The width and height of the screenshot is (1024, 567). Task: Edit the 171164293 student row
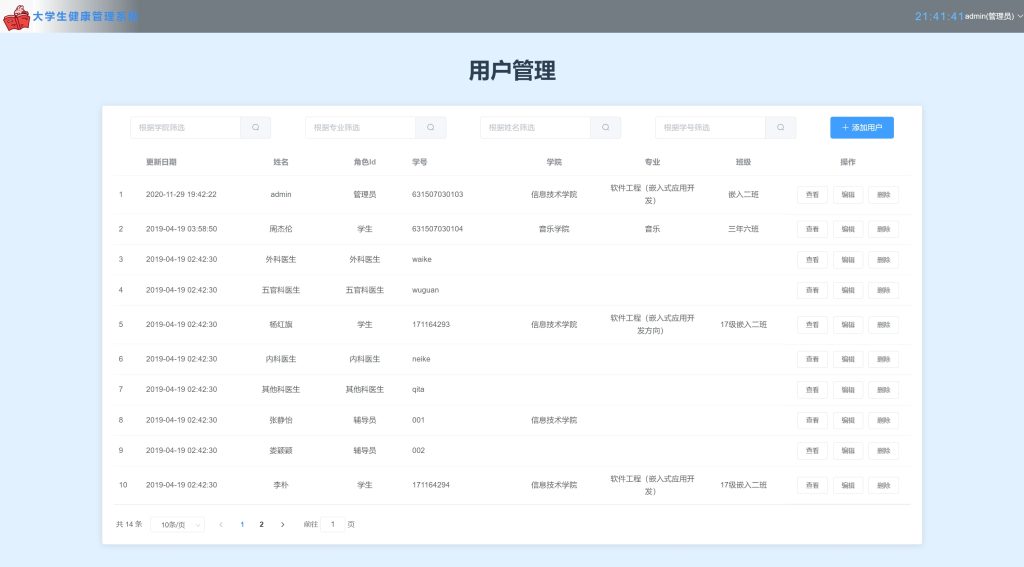click(x=848, y=325)
